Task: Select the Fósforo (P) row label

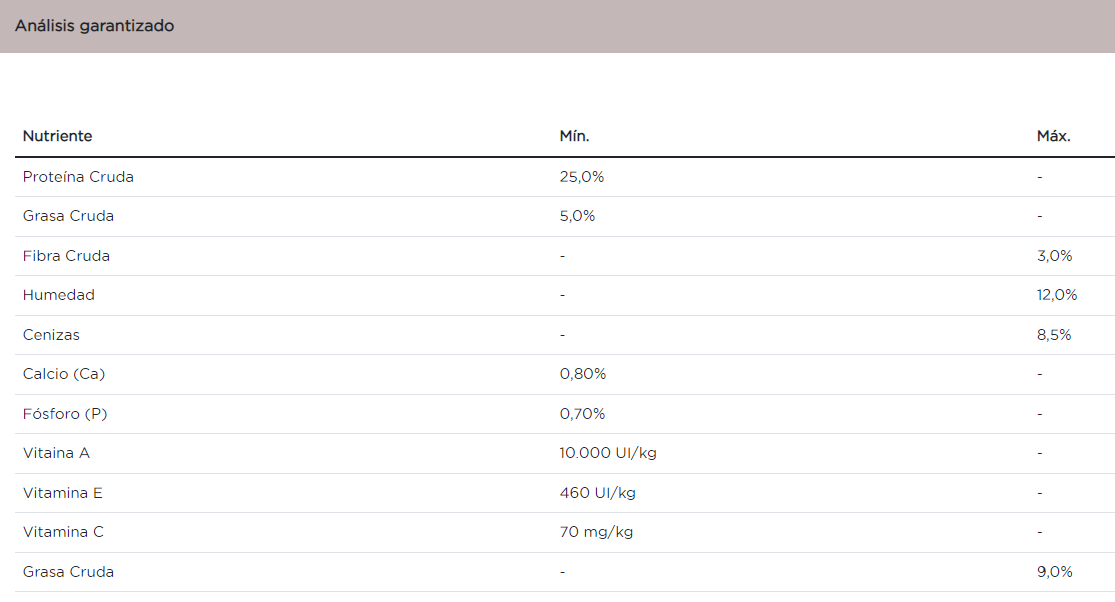Action: tap(64, 414)
